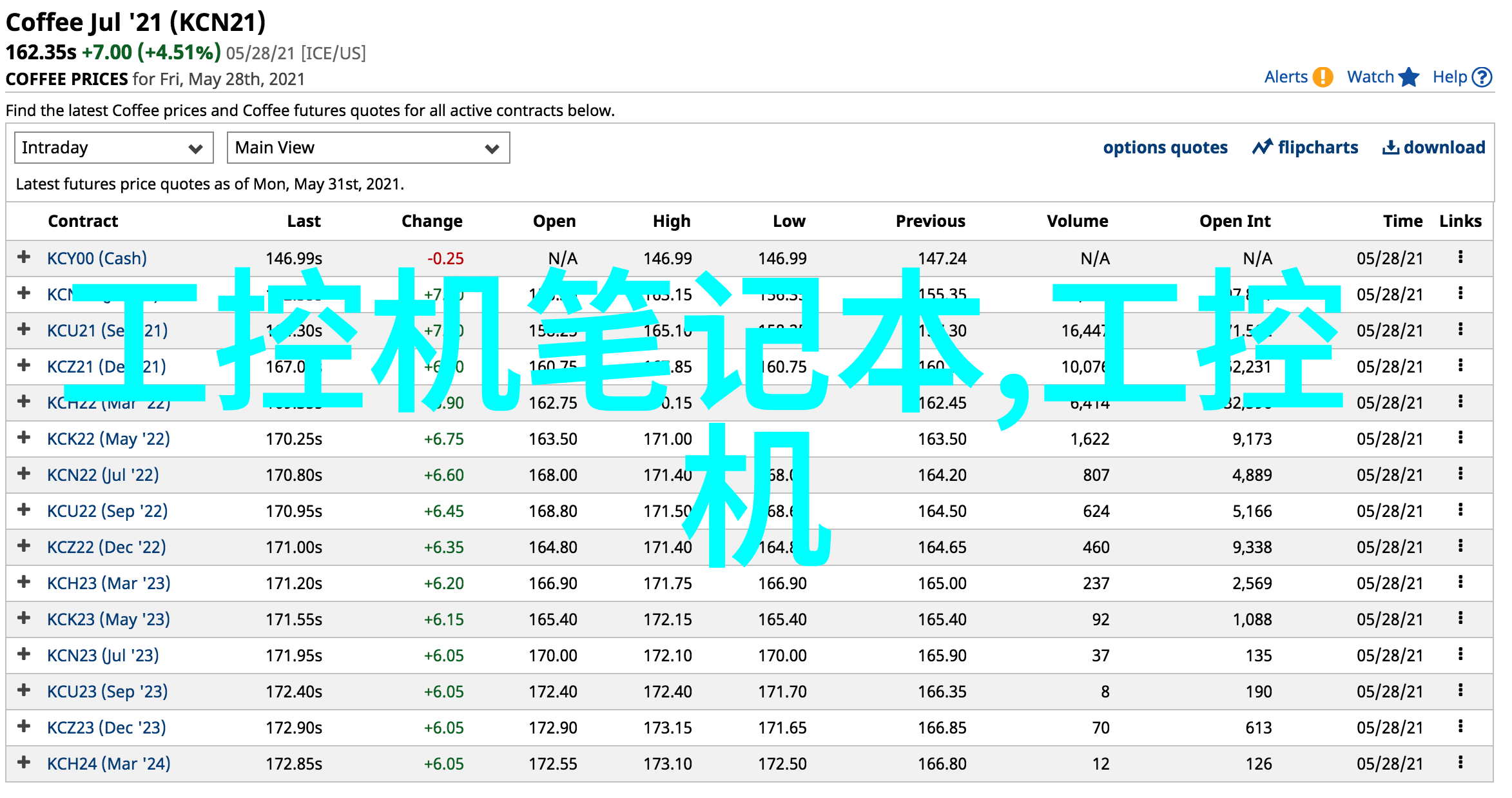1512x798 pixels.
Task: Open KCU22 (Sep '22) contract link
Action: [x=107, y=511]
